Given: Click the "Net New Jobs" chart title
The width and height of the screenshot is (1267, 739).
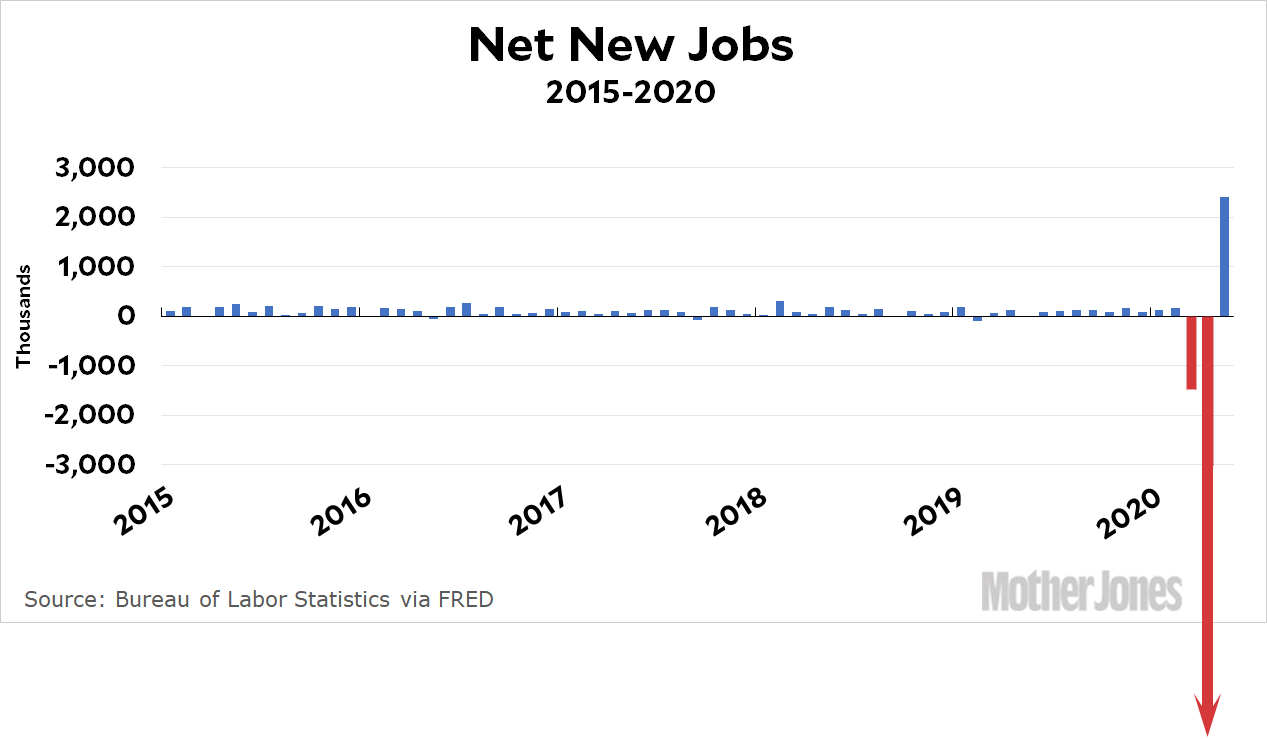Looking at the screenshot, I should (x=631, y=46).
